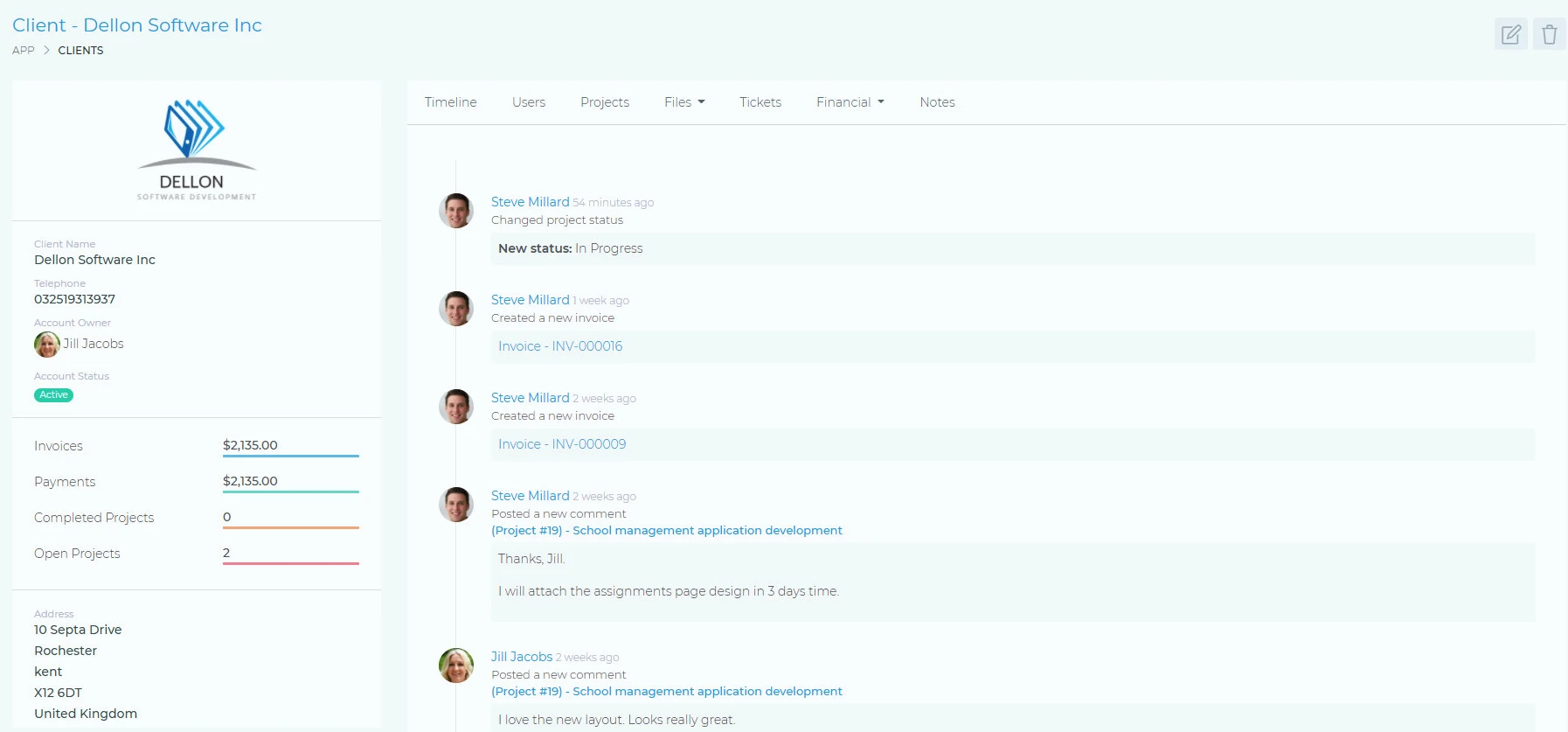Go to the Tickets tab
1568x732 pixels.
[760, 102]
